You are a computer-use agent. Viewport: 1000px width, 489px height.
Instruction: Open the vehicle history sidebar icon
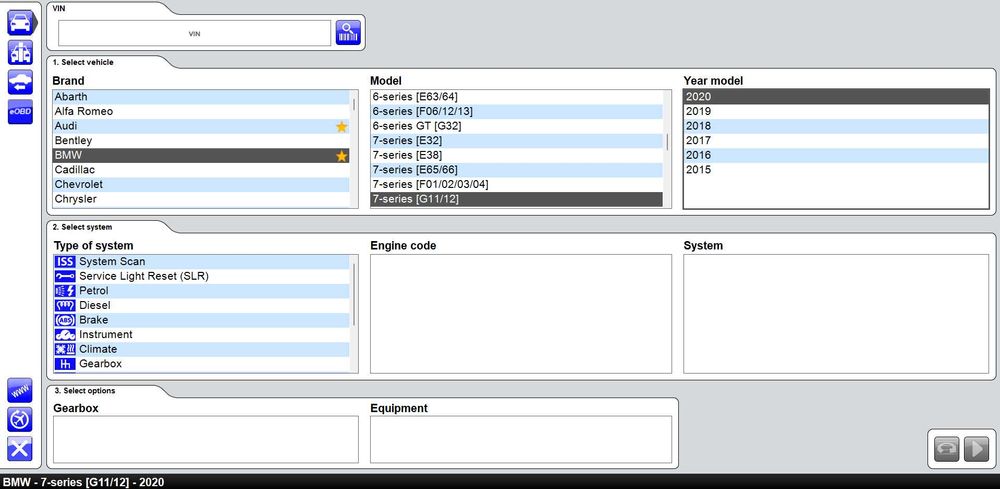coord(20,82)
